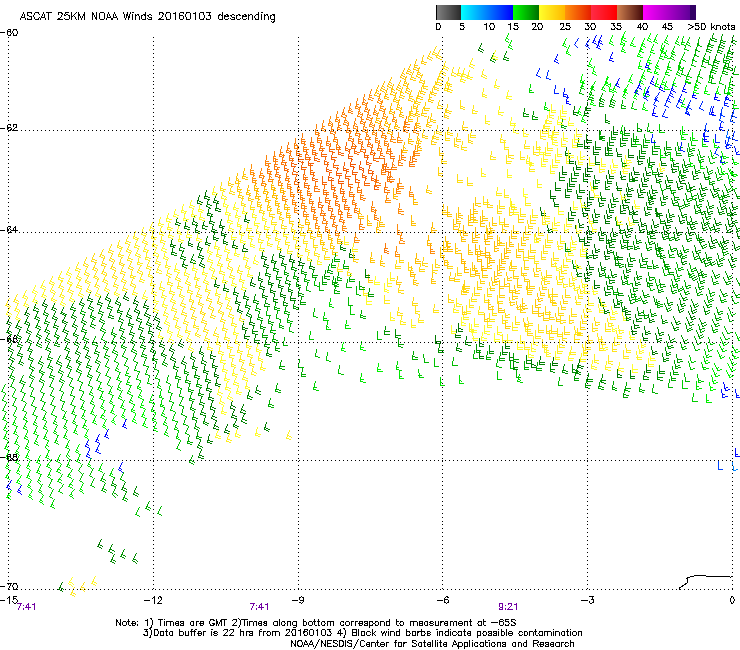
Task: Pick the orange 25–30 knots legend segment
Action: click(x=578, y=12)
